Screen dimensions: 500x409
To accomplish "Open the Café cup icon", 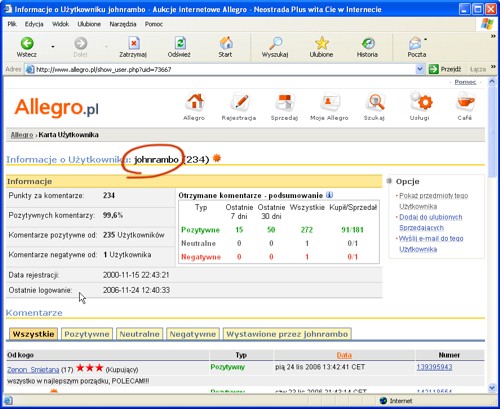I will point(465,102).
